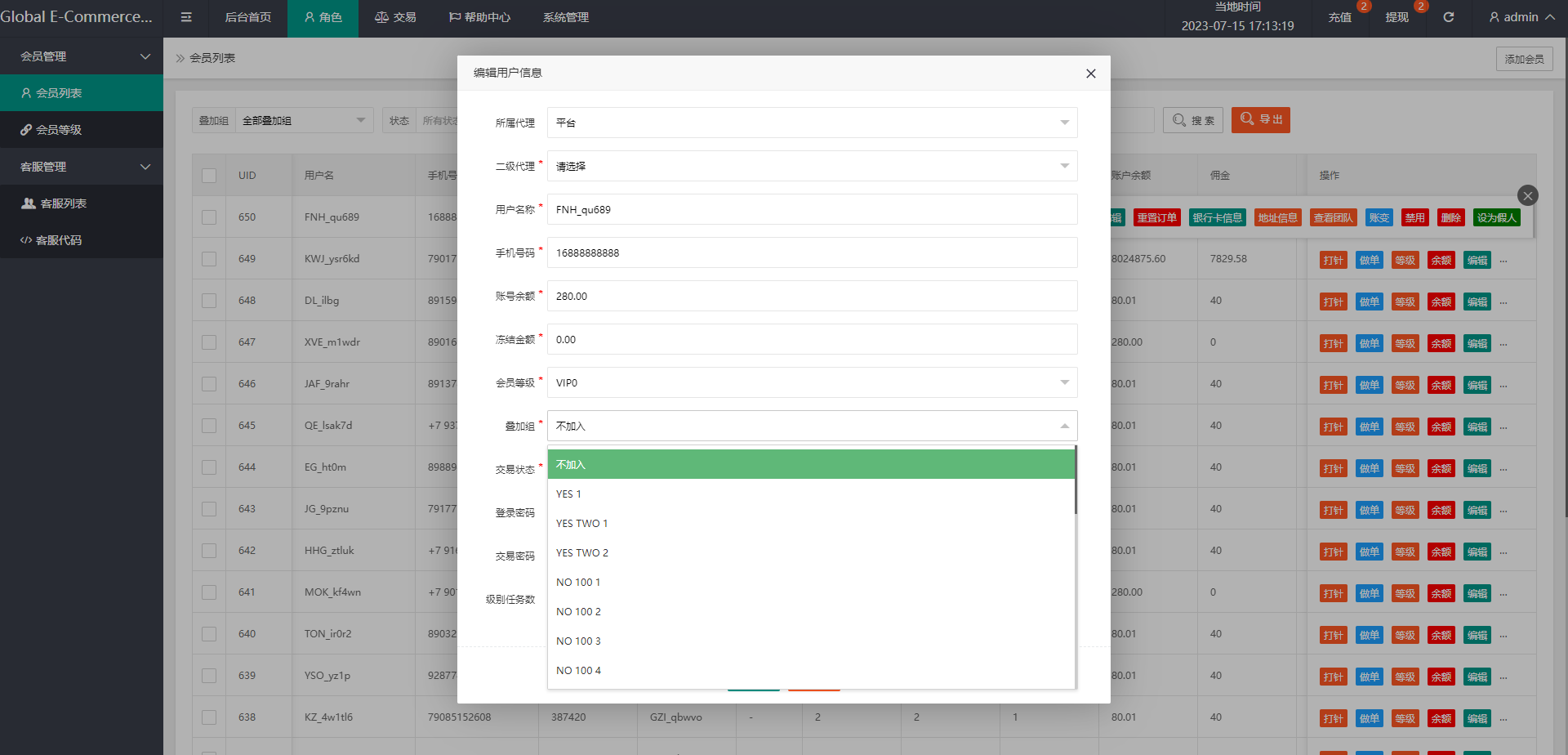The width and height of the screenshot is (1568, 755).
Task: Select the NO 100 4 option
Action: click(811, 671)
